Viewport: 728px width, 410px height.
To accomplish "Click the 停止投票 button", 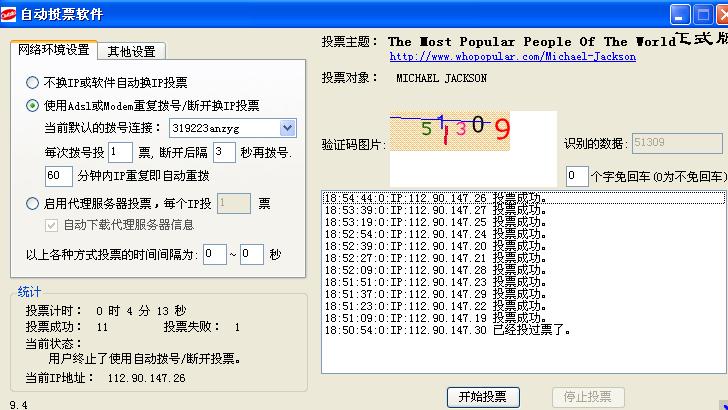I will point(587,397).
